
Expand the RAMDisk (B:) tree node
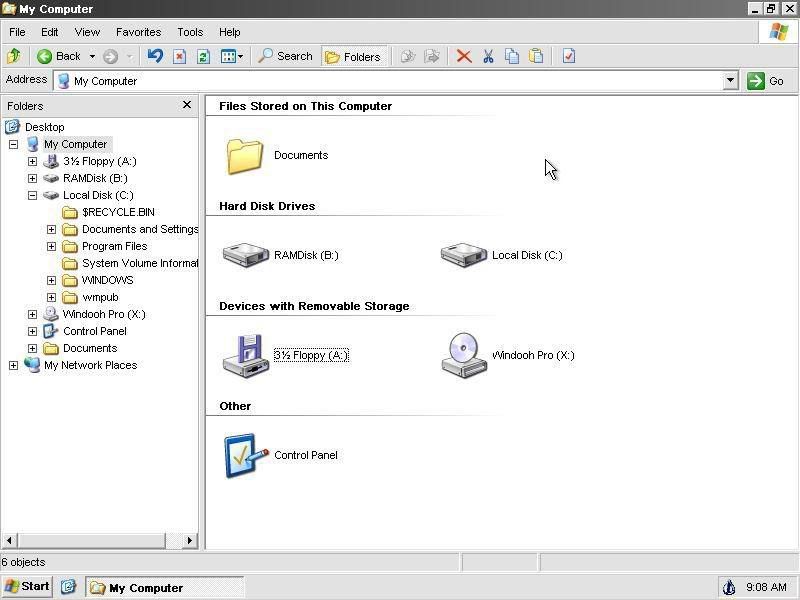coord(32,178)
